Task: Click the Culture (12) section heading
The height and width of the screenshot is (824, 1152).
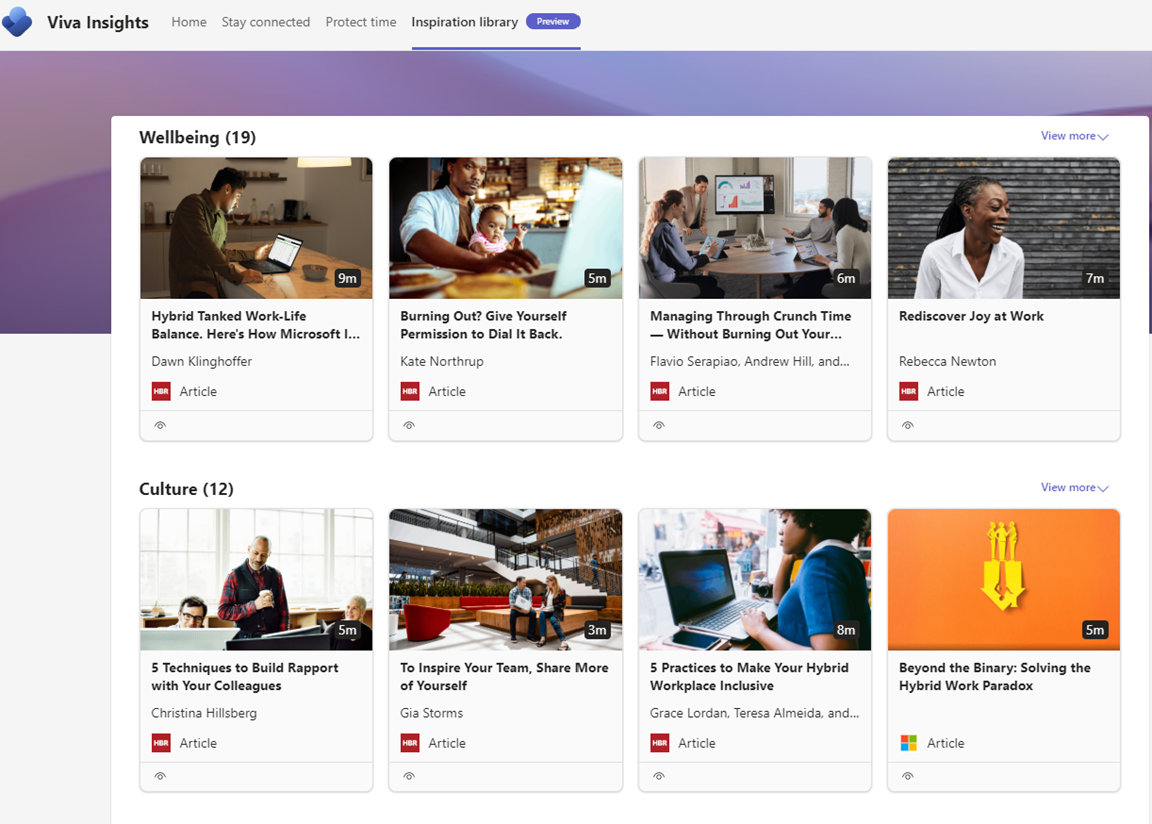Action: 187,489
